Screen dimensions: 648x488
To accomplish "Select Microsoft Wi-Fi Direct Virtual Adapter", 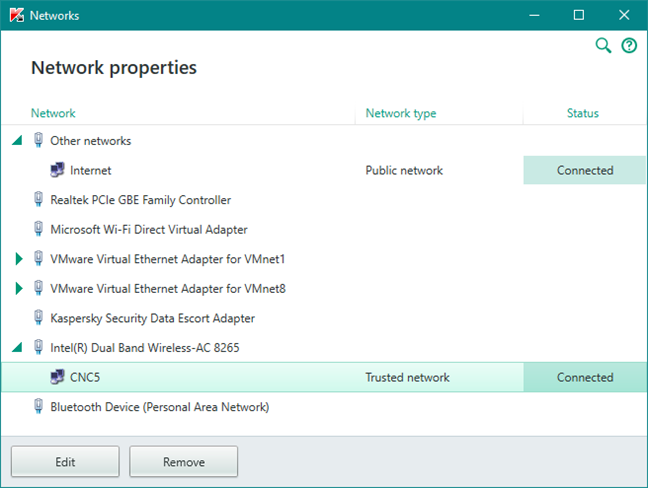I will tap(149, 229).
